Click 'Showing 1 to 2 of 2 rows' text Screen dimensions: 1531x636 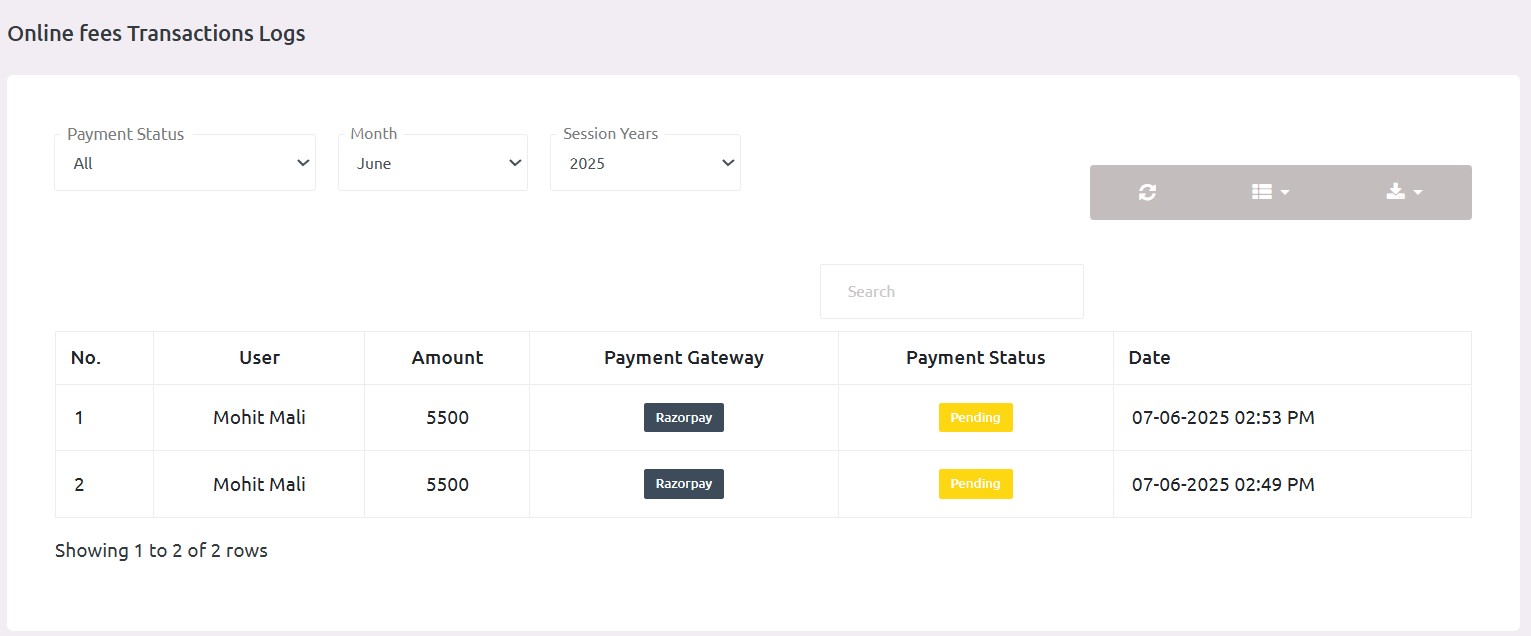coord(161,551)
